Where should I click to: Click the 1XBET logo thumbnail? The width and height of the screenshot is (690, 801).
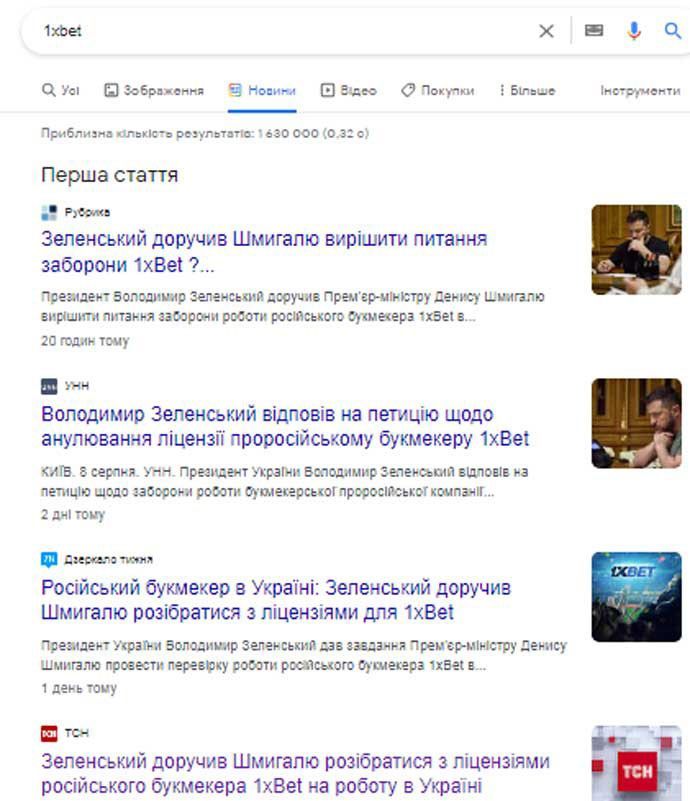coord(636,597)
